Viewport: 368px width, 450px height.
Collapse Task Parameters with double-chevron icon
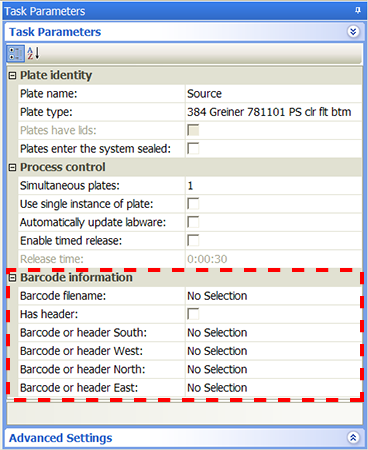click(x=353, y=32)
